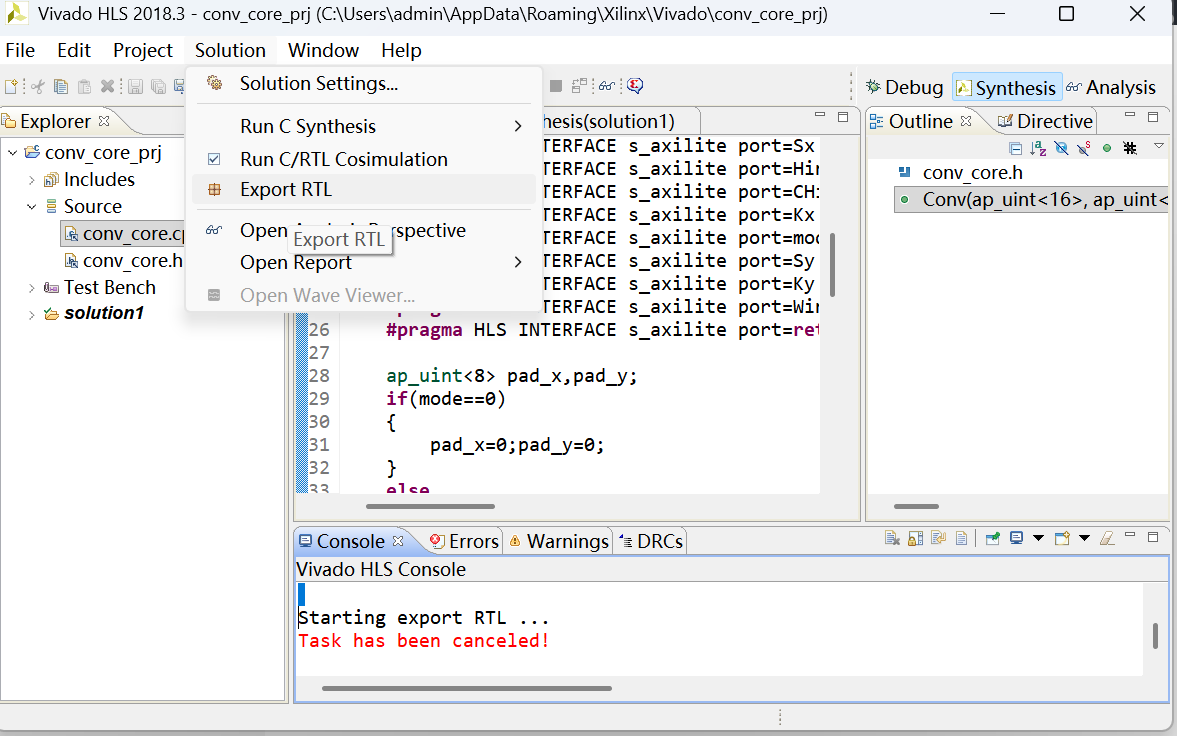Click the Display Selected Console monitor icon
The image size is (1177, 736).
(1016, 538)
